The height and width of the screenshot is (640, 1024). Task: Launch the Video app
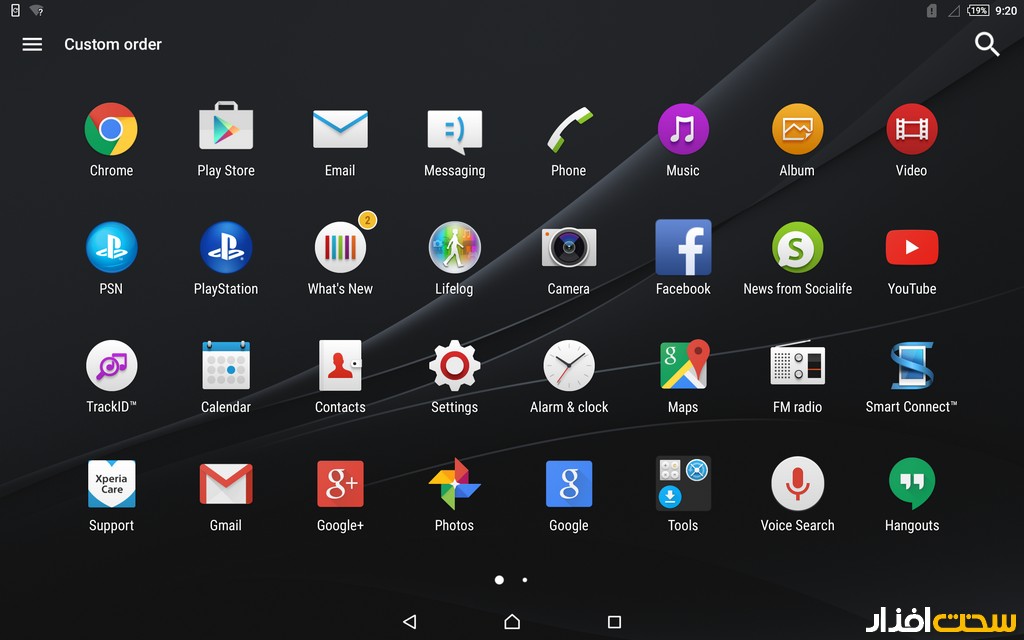coord(912,129)
